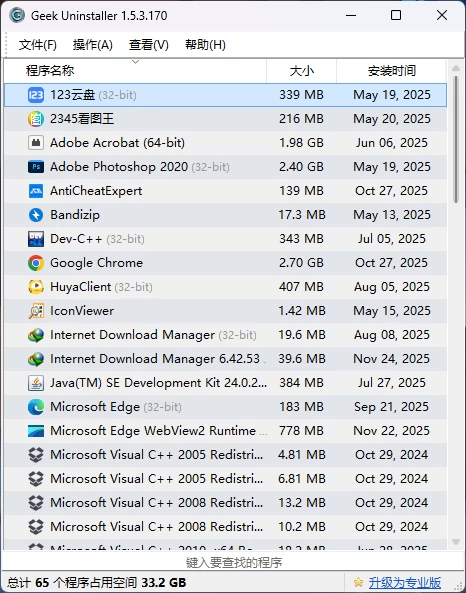The image size is (466, 593).
Task: Select the Microsoft Edge WebView2 Runtime name
Action: (x=153, y=431)
